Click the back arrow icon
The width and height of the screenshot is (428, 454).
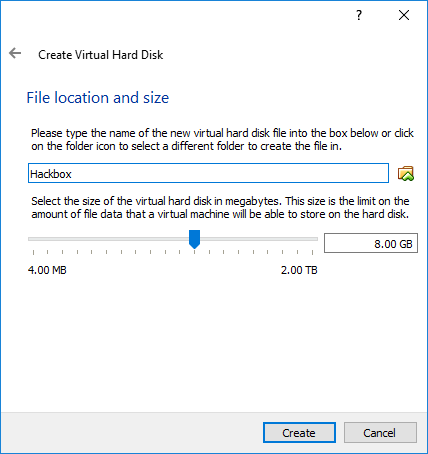click(x=15, y=53)
